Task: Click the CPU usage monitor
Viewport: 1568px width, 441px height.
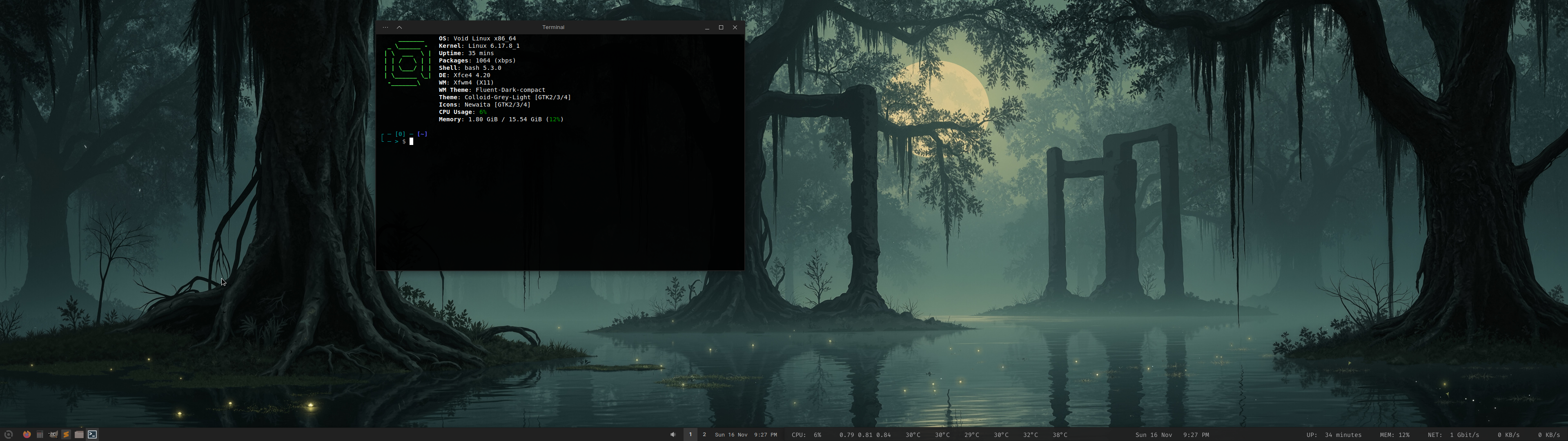Action: click(x=806, y=434)
